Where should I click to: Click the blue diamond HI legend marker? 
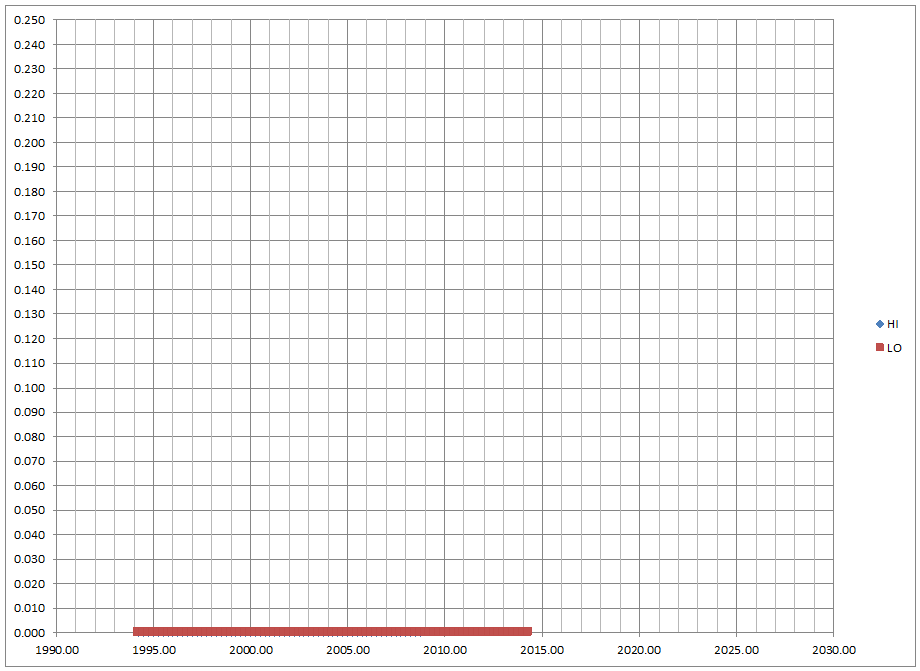[x=880, y=324]
